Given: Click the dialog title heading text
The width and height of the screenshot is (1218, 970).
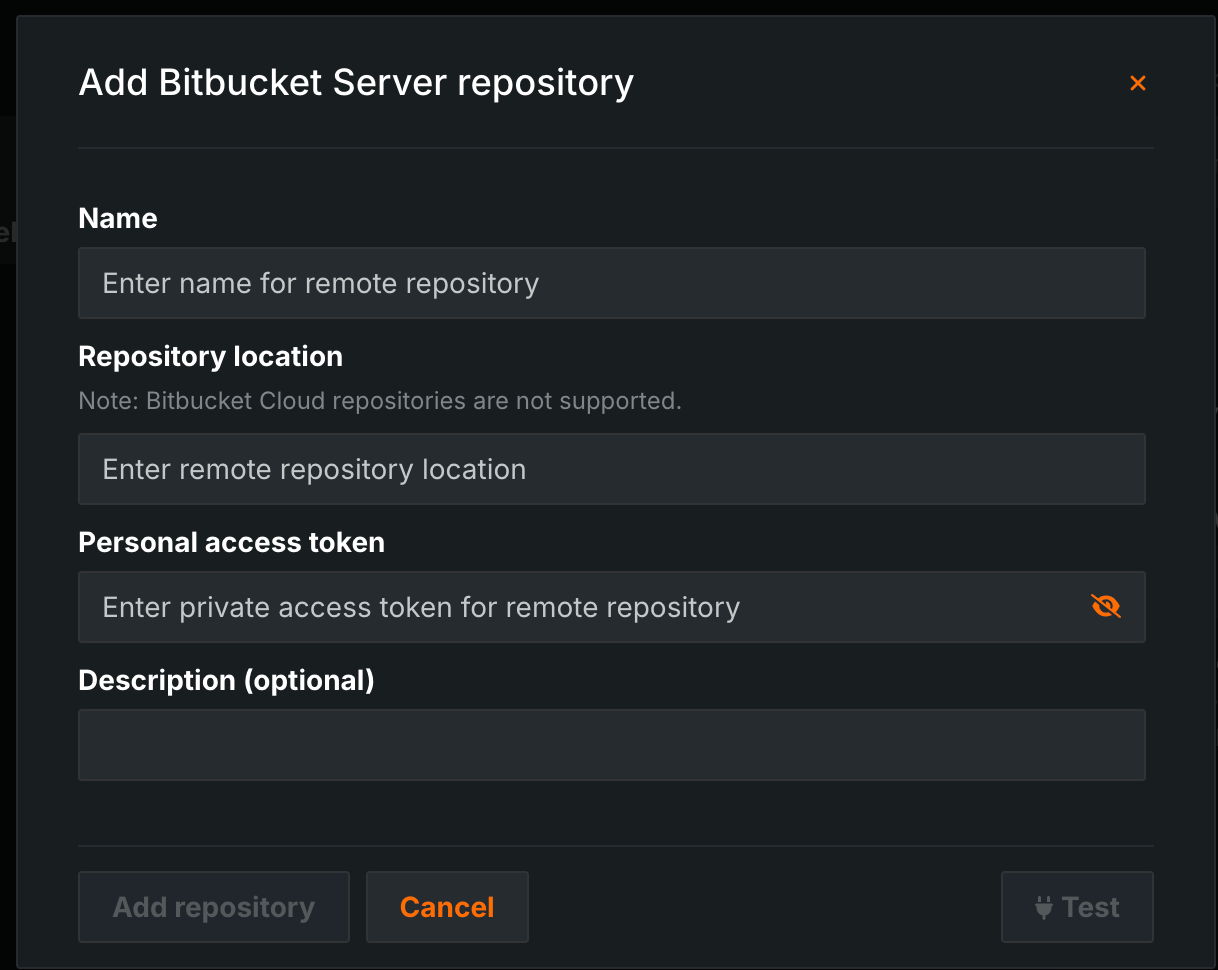Looking at the screenshot, I should [x=356, y=82].
